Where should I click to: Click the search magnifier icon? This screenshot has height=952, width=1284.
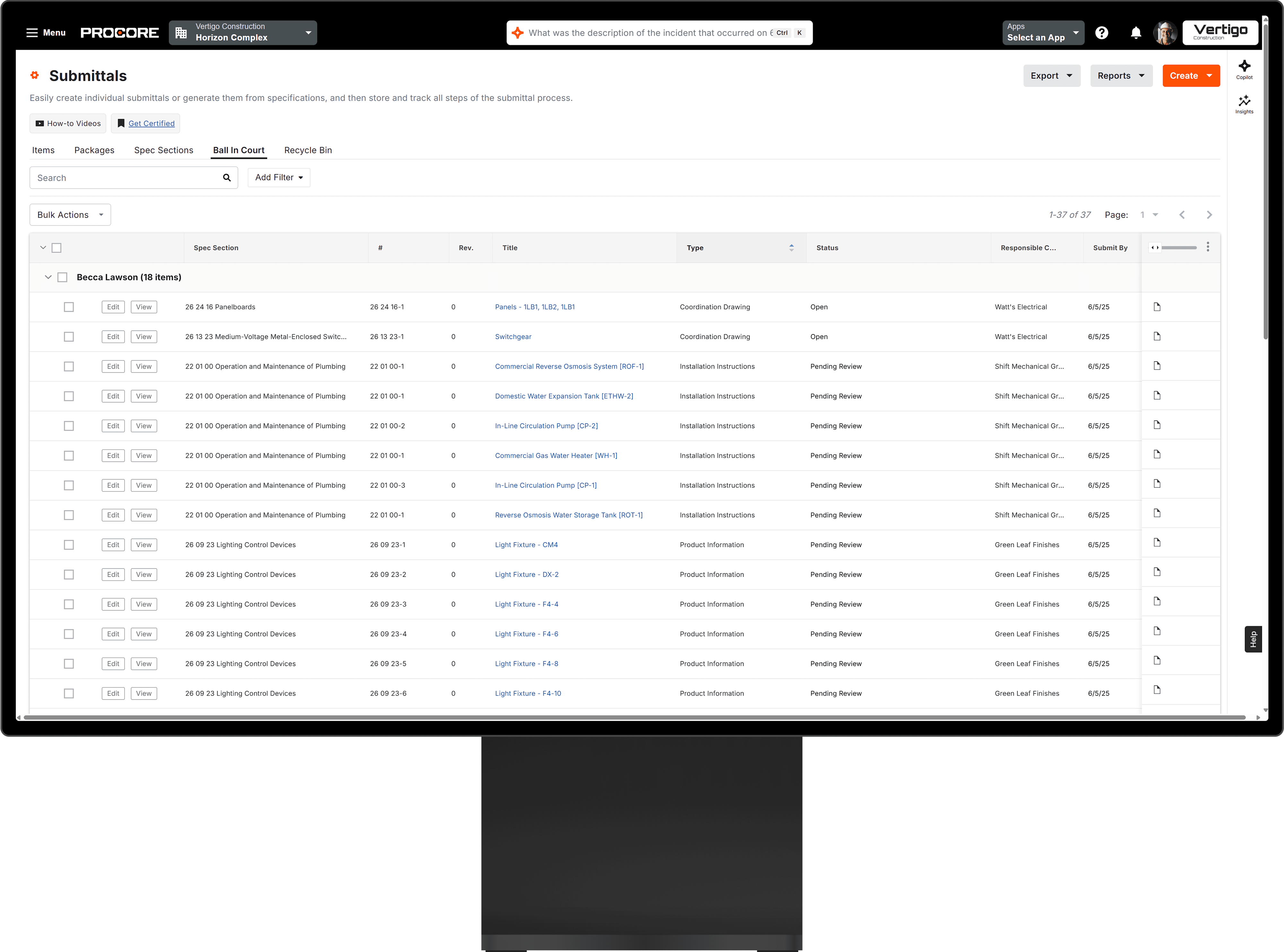point(227,177)
